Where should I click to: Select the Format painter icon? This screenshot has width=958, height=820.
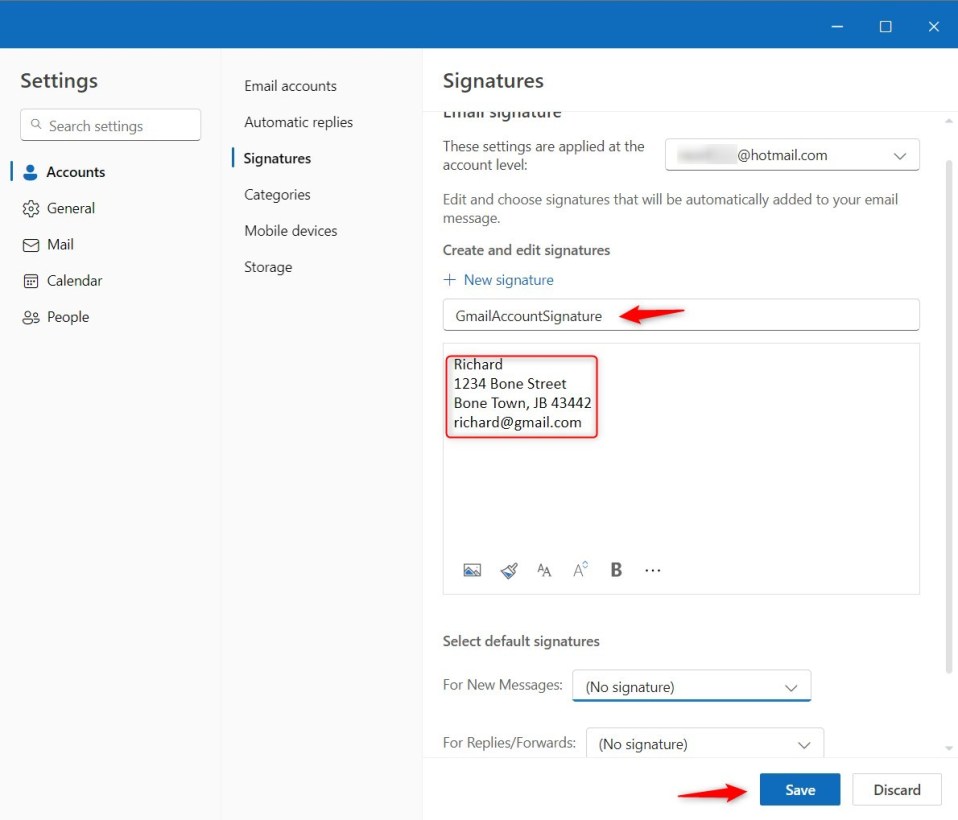508,570
